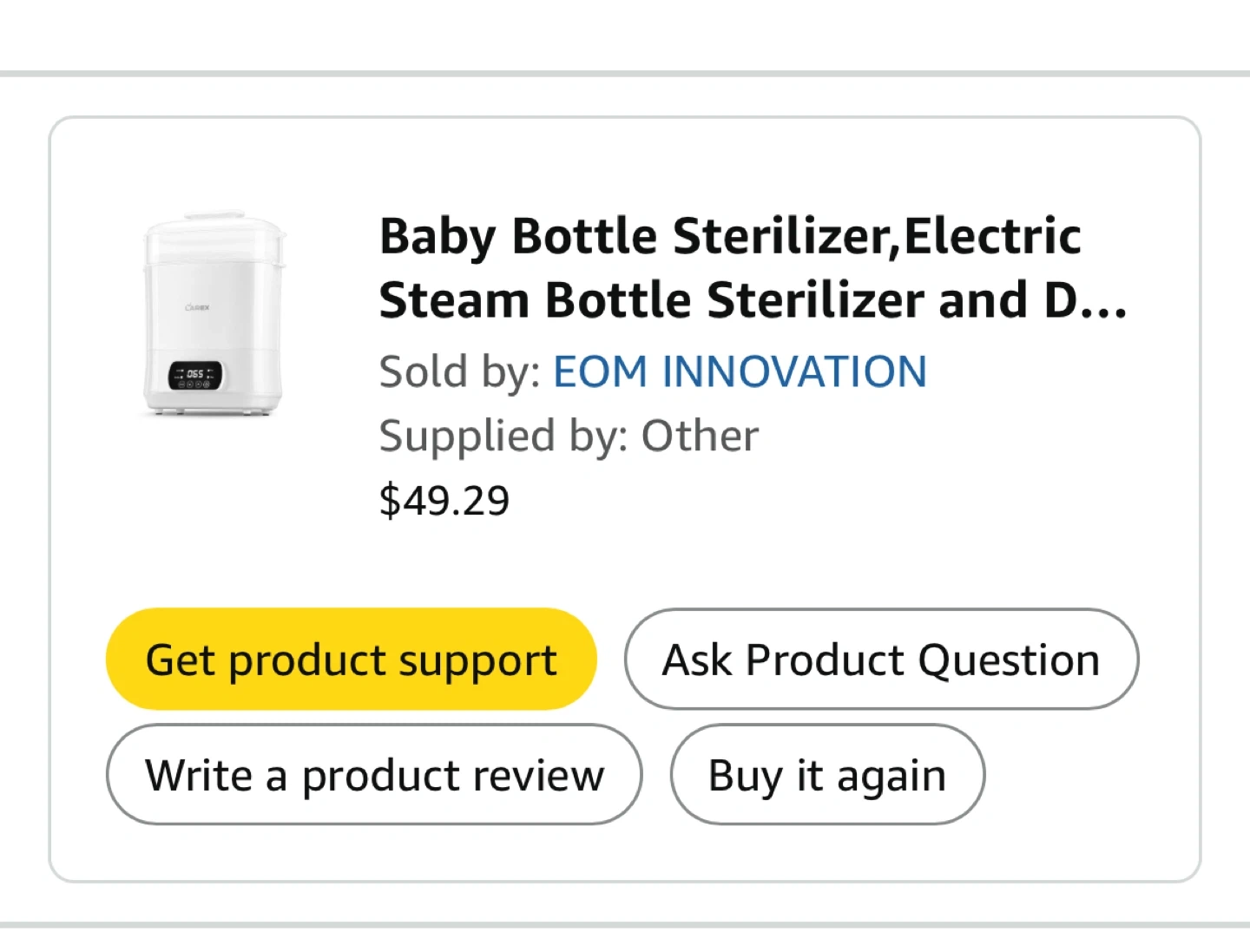Click the brand logo on the sterilizer picture

198,307
